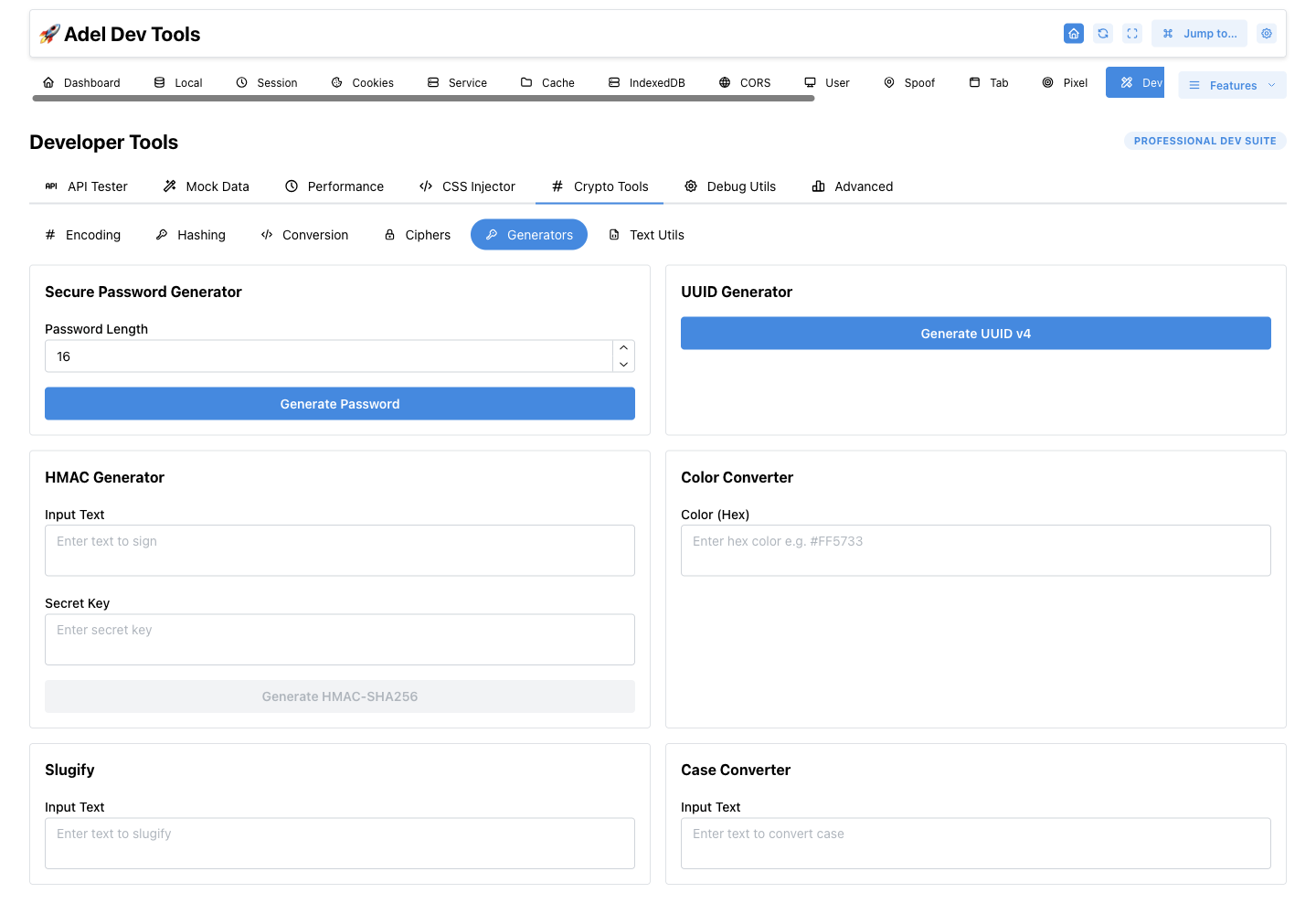Viewport: 1316px width, 914px height.
Task: Go to the IndexedDB section
Action: (647, 82)
